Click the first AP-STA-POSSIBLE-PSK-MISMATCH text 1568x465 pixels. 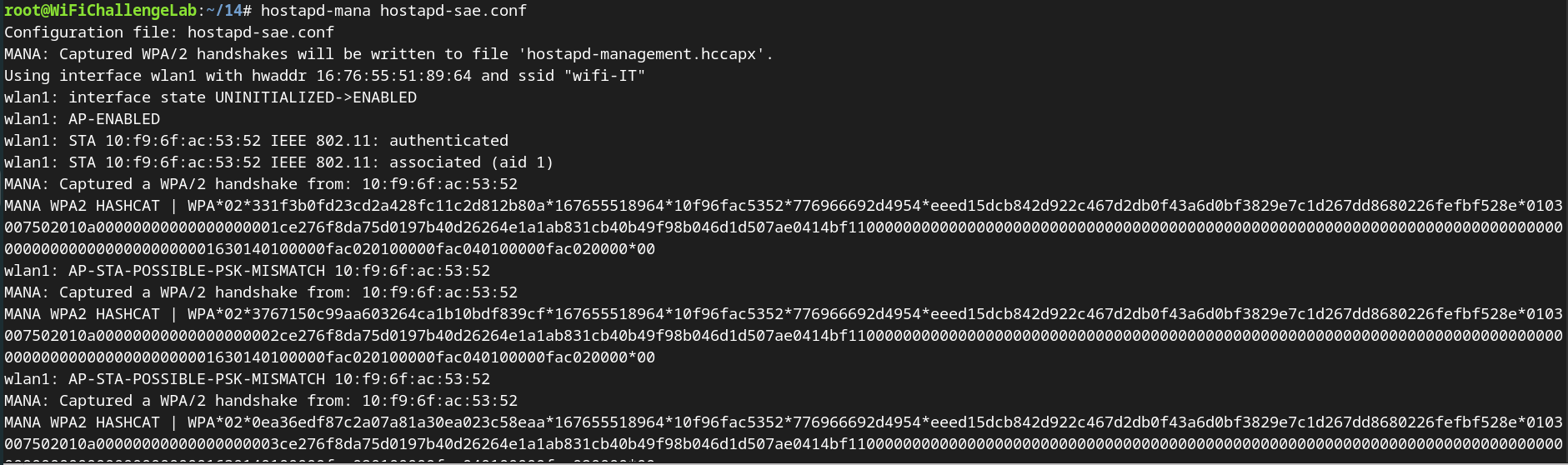pos(196,271)
